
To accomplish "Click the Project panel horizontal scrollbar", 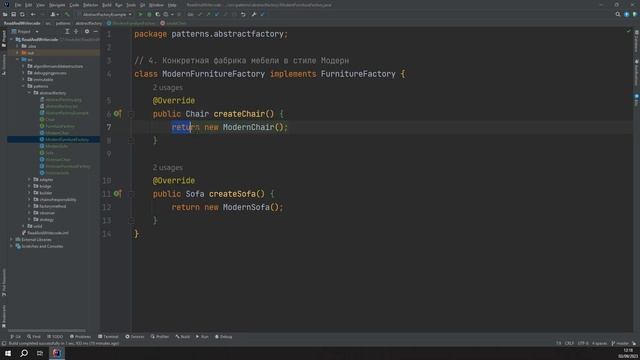I will (47, 331).
